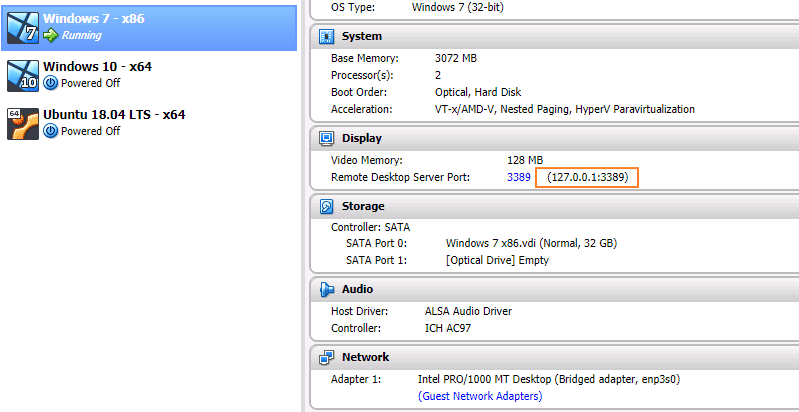Click the Ubuntu 64-bit VM icon
Image resolution: width=799 pixels, height=412 pixels.
click(x=23, y=124)
